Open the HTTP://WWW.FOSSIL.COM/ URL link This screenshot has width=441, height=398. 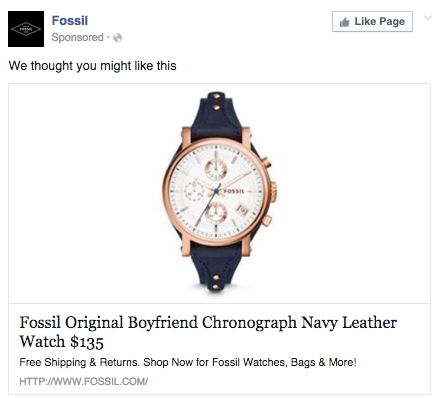[x=83, y=381]
